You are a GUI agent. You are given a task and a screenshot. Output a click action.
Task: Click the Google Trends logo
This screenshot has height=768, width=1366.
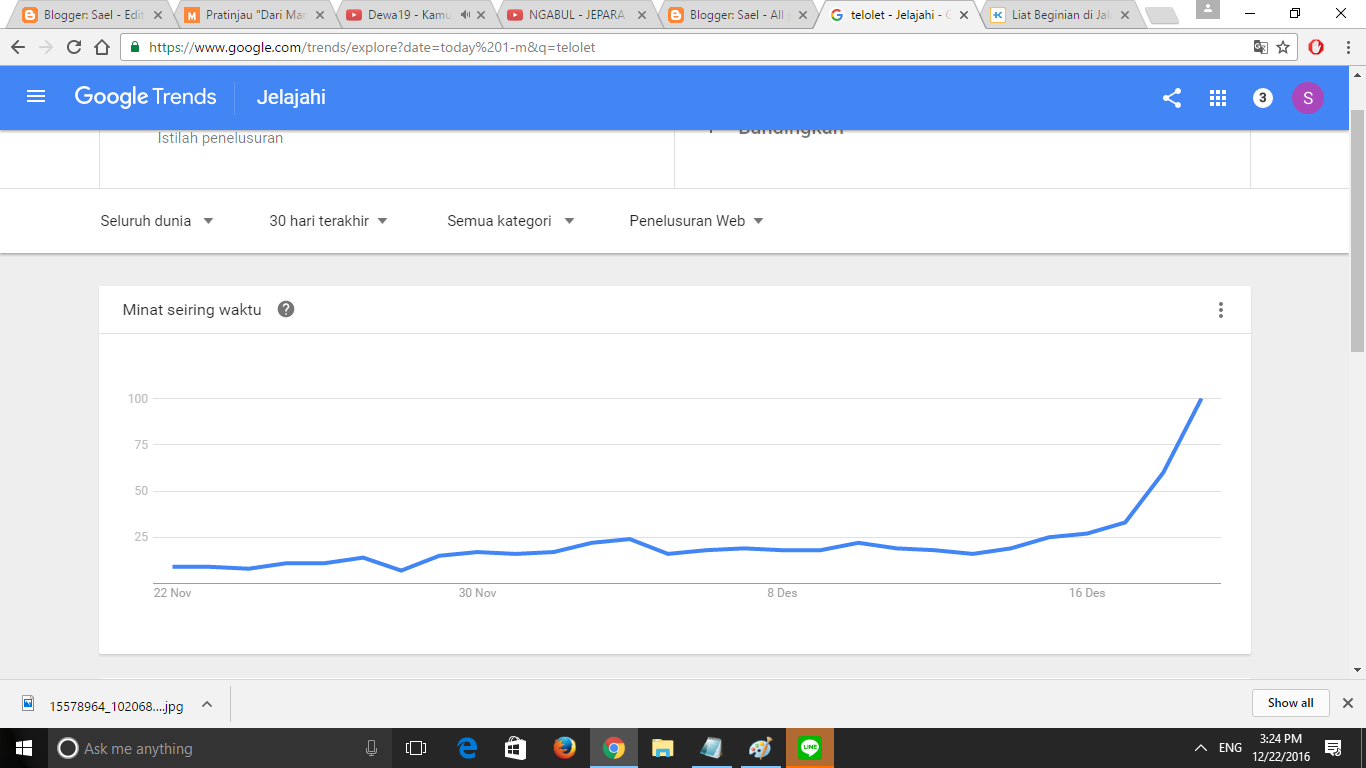pos(146,97)
